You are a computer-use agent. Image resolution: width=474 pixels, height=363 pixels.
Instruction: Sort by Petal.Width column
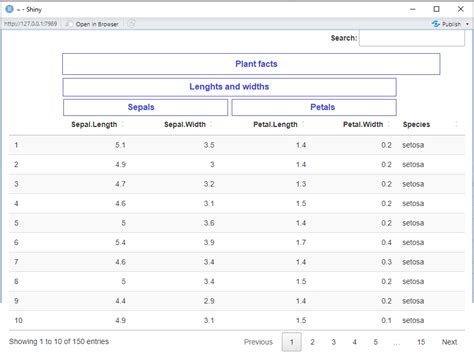click(363, 125)
